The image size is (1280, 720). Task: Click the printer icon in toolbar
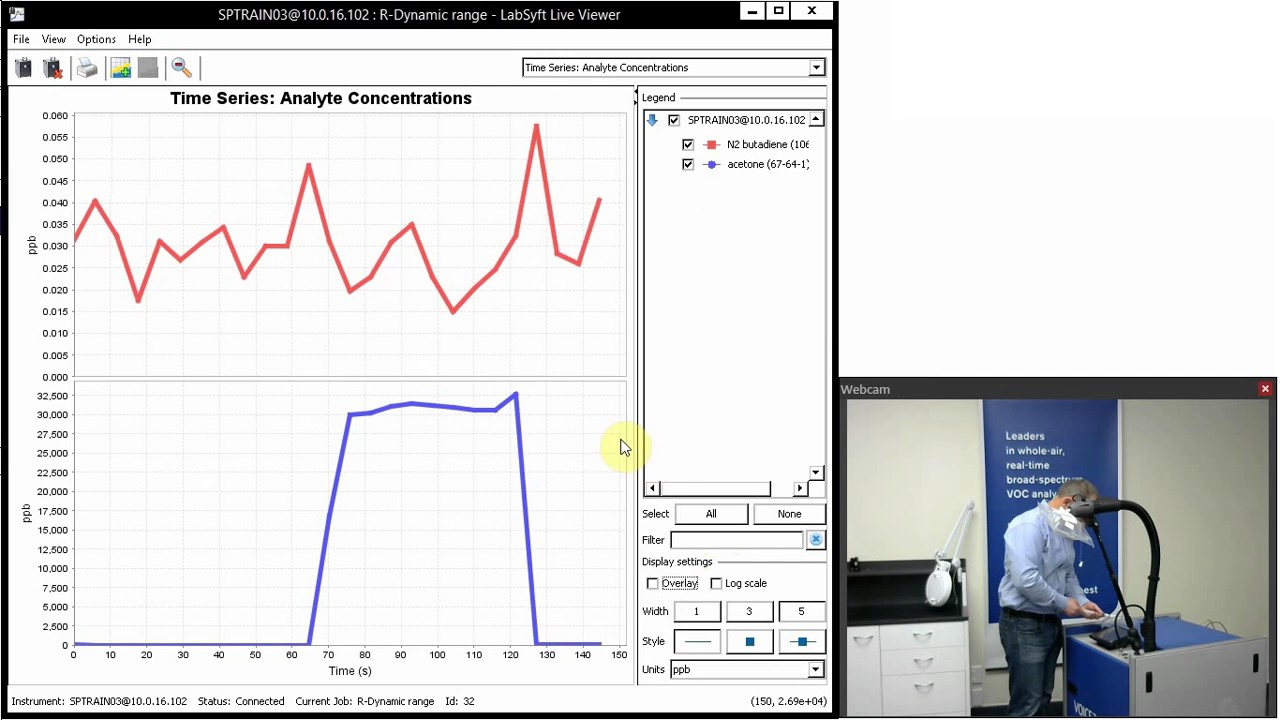click(x=87, y=68)
